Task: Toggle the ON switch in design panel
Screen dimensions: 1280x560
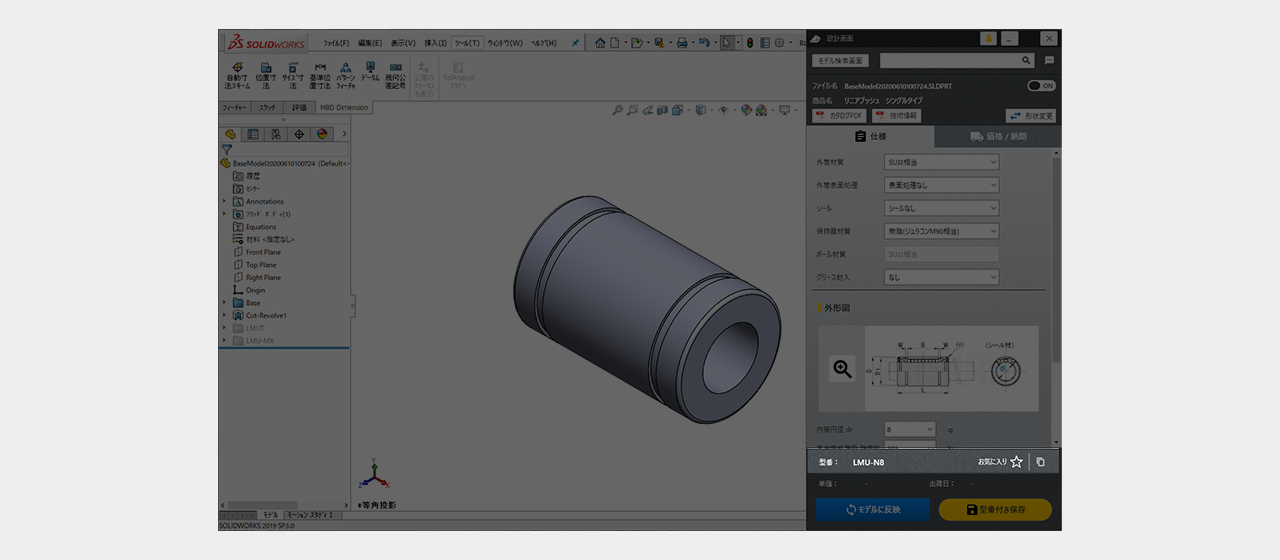Action: (x=1041, y=86)
